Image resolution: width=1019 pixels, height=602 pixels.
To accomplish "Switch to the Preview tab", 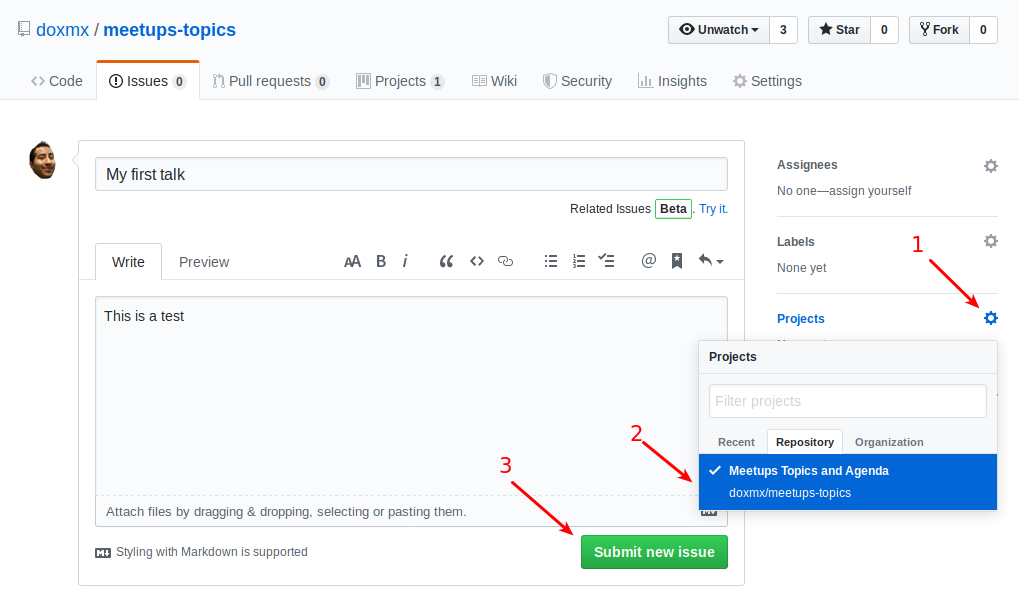I will (204, 262).
